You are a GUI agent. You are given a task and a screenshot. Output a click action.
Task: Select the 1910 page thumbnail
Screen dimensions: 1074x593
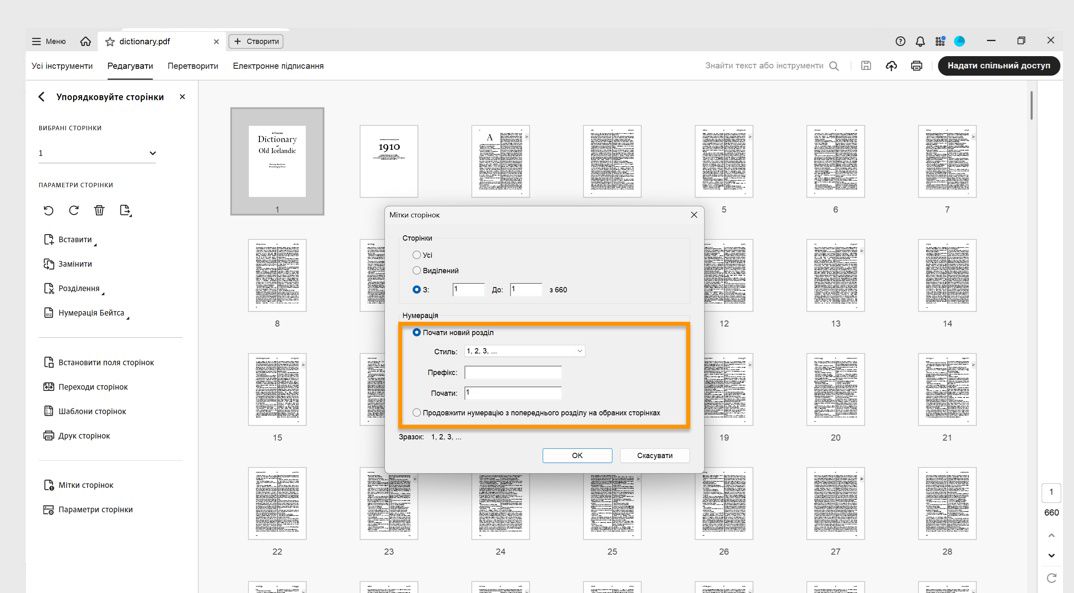point(389,161)
